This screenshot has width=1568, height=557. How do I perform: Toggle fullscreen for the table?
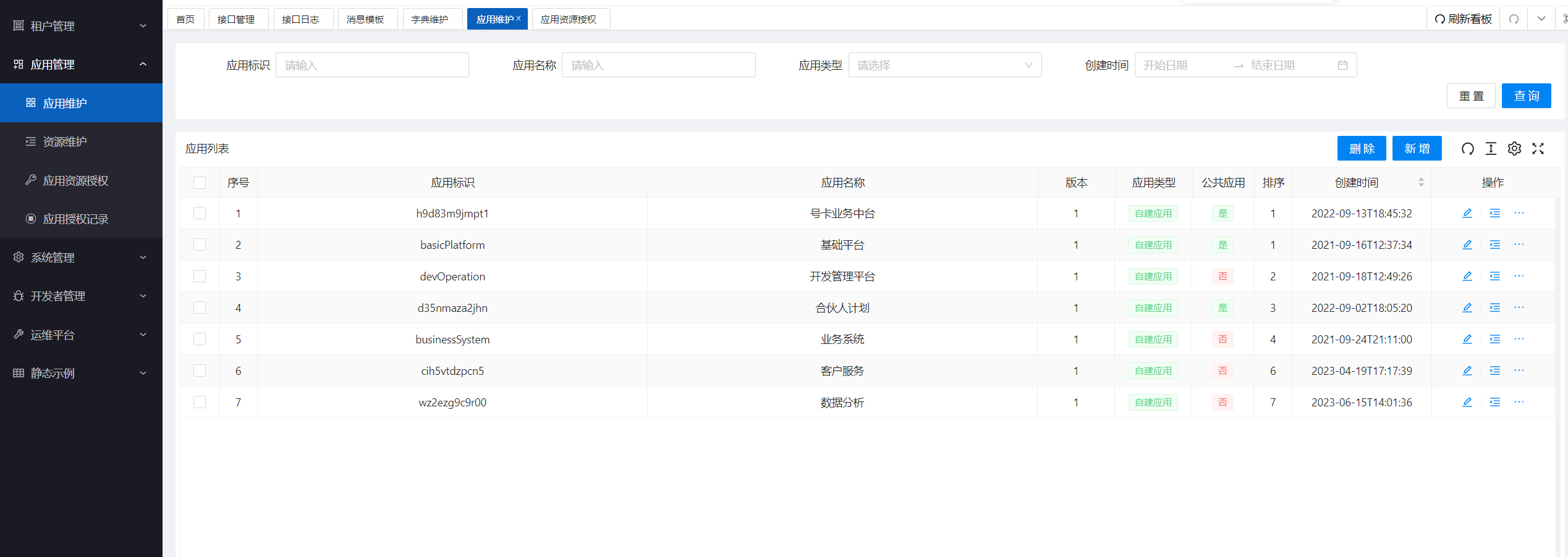(x=1538, y=149)
